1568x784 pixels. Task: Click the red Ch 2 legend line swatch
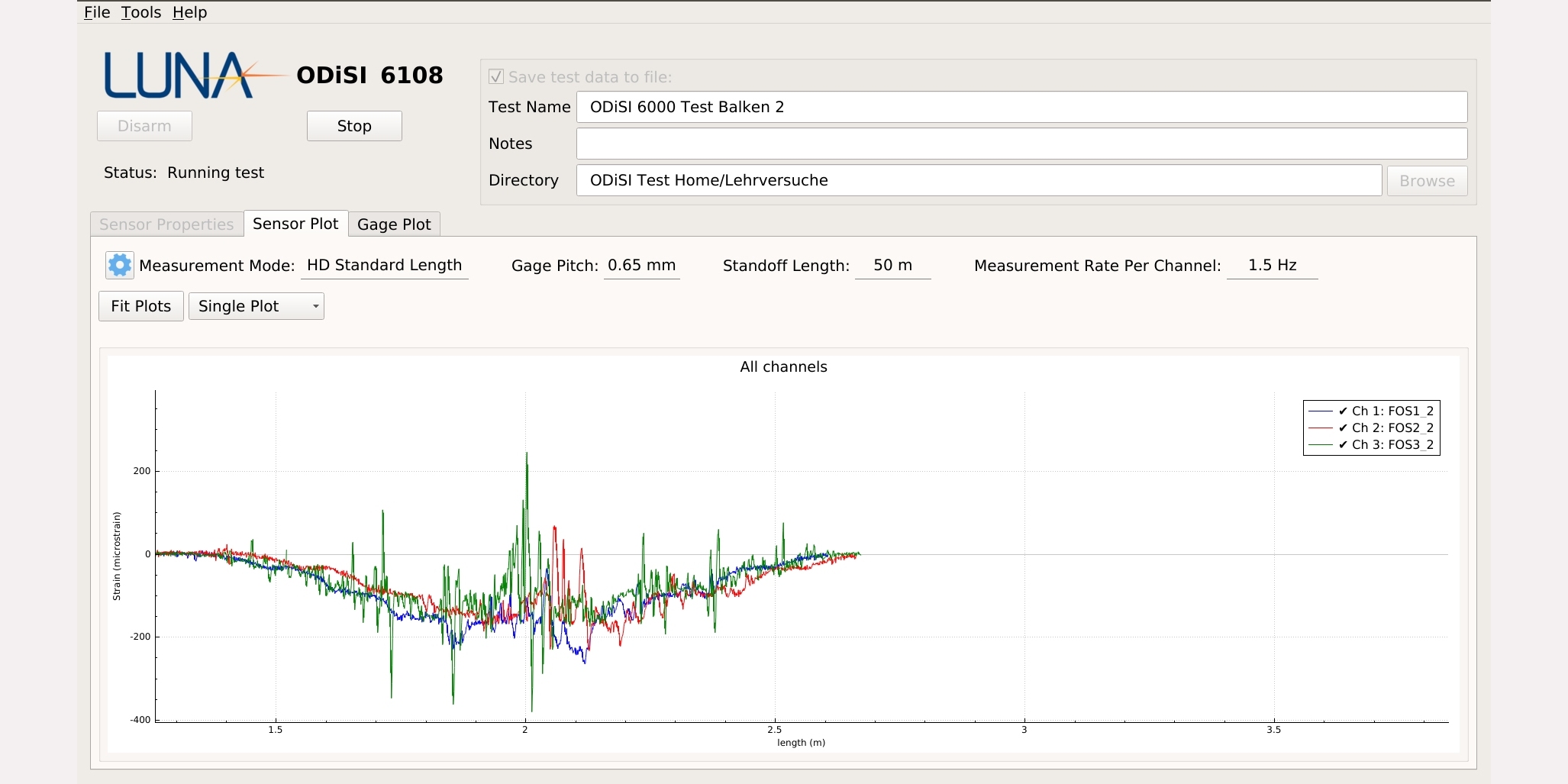[1321, 428]
